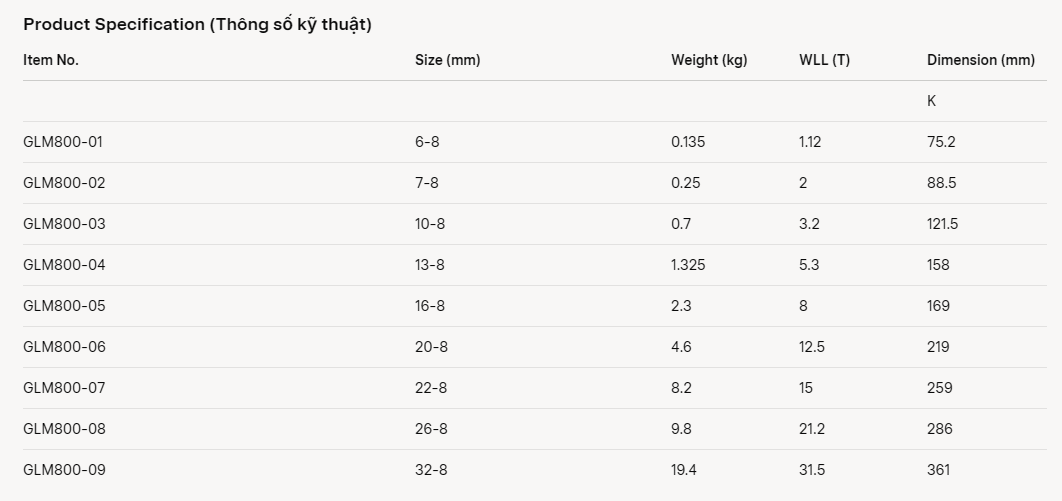Click the Dimension (mm) column header
This screenshot has height=501, width=1062.
980,60
